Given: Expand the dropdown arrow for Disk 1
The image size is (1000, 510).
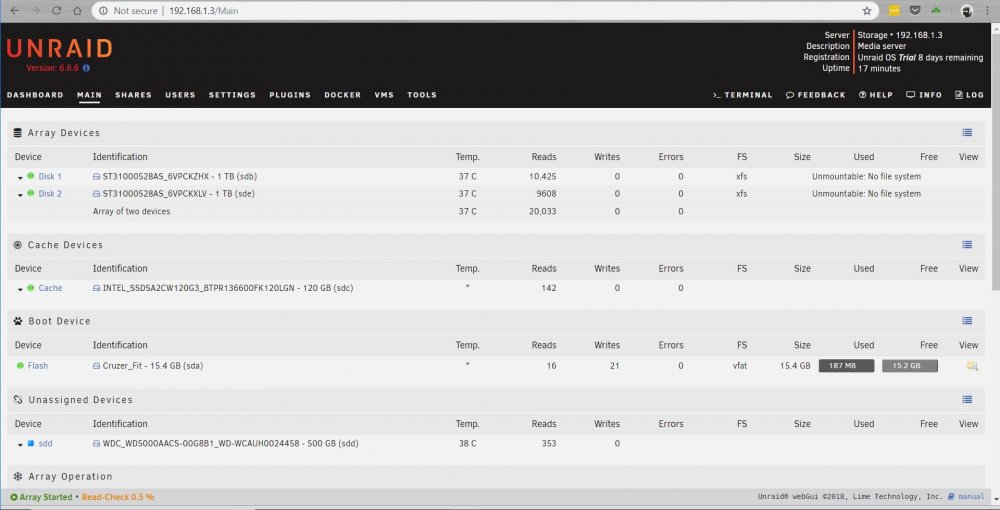Looking at the screenshot, I should 20,178.
